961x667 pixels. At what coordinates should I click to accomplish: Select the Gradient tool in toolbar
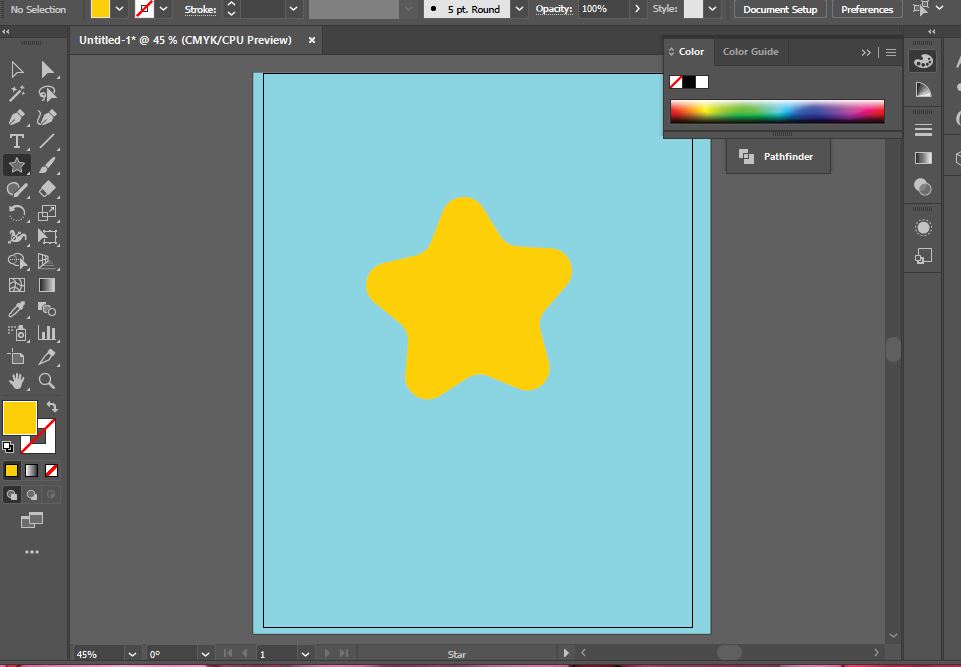pyautogui.click(x=47, y=285)
